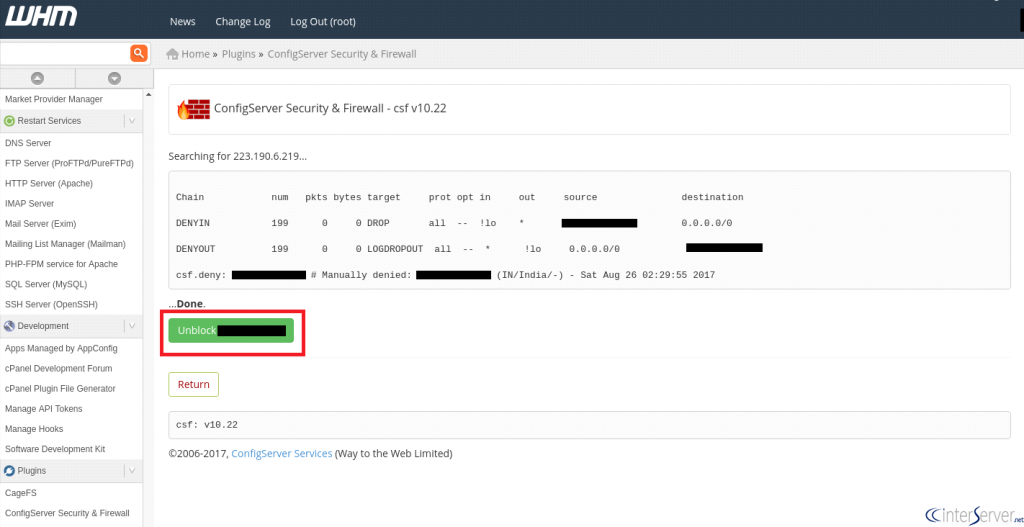Screen dimensions: 1024x527
Task: Open the ConfigServer Services link
Action: coord(281,453)
